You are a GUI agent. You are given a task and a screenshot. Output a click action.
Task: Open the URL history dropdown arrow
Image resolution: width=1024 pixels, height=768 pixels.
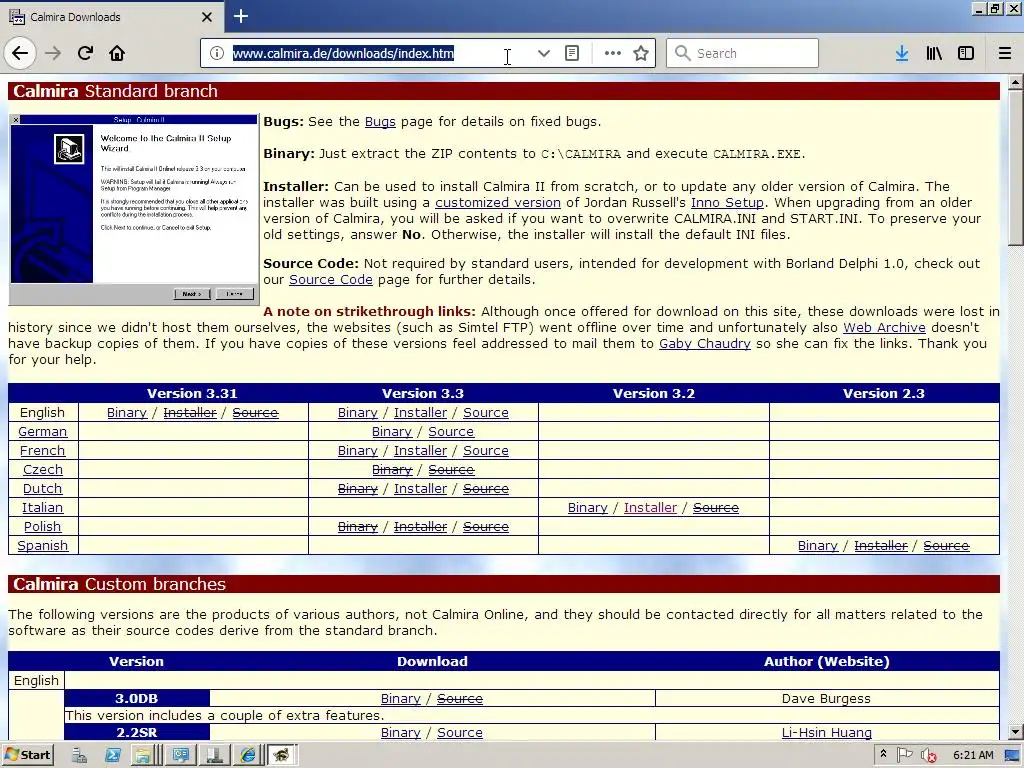coord(543,53)
